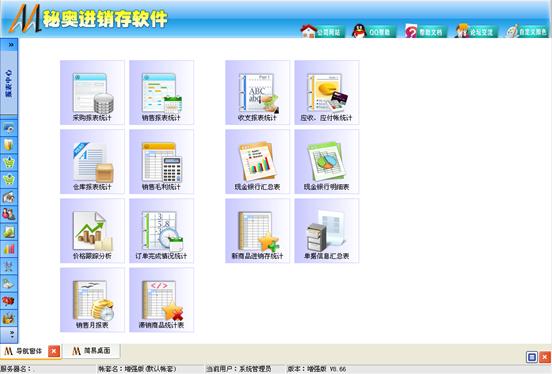The height and width of the screenshot is (374, 552).
Task: Click the 秘奥进销存软件 logo title
Action: [105, 18]
